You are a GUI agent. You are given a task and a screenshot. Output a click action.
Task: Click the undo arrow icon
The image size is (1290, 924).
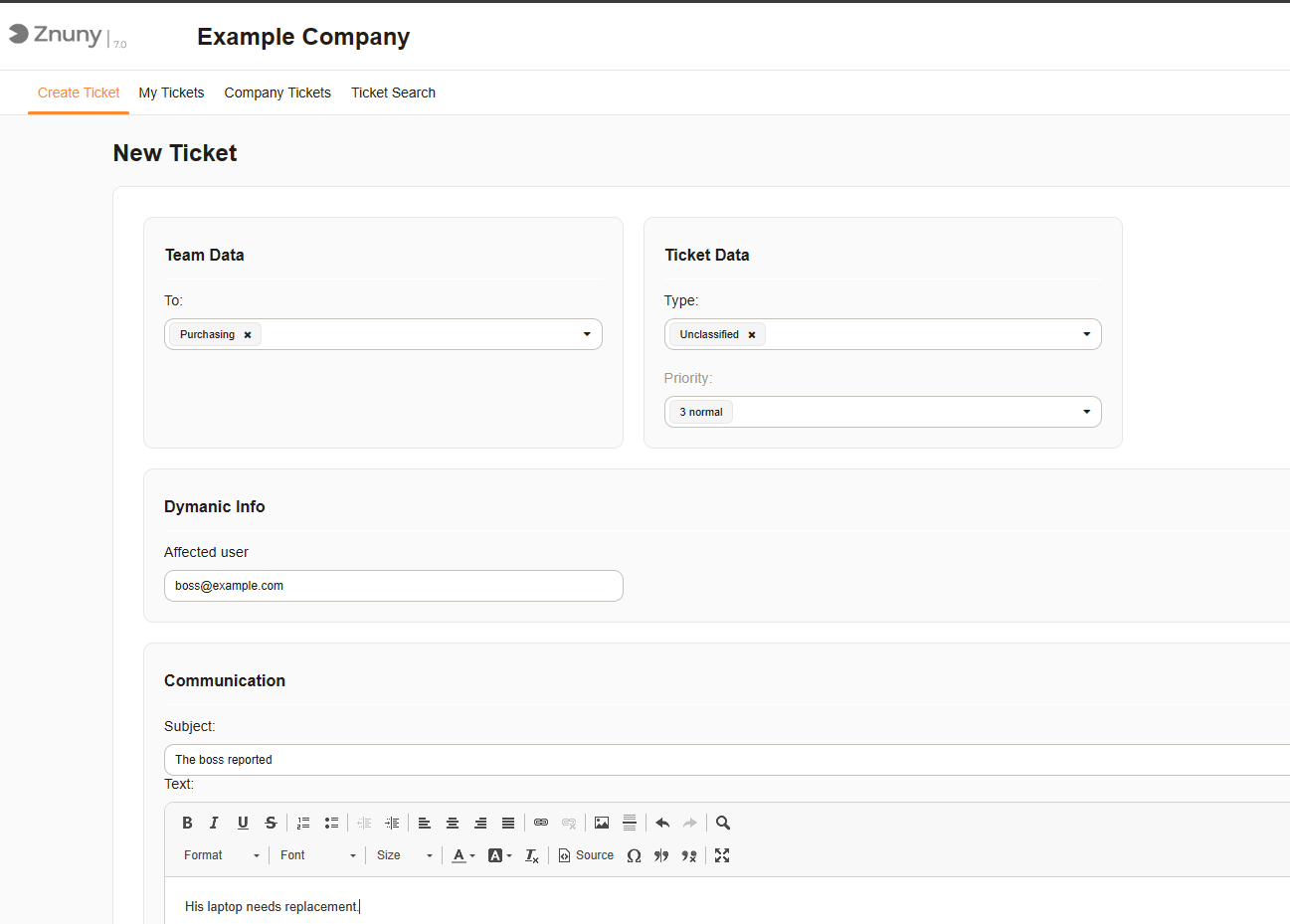click(x=662, y=823)
